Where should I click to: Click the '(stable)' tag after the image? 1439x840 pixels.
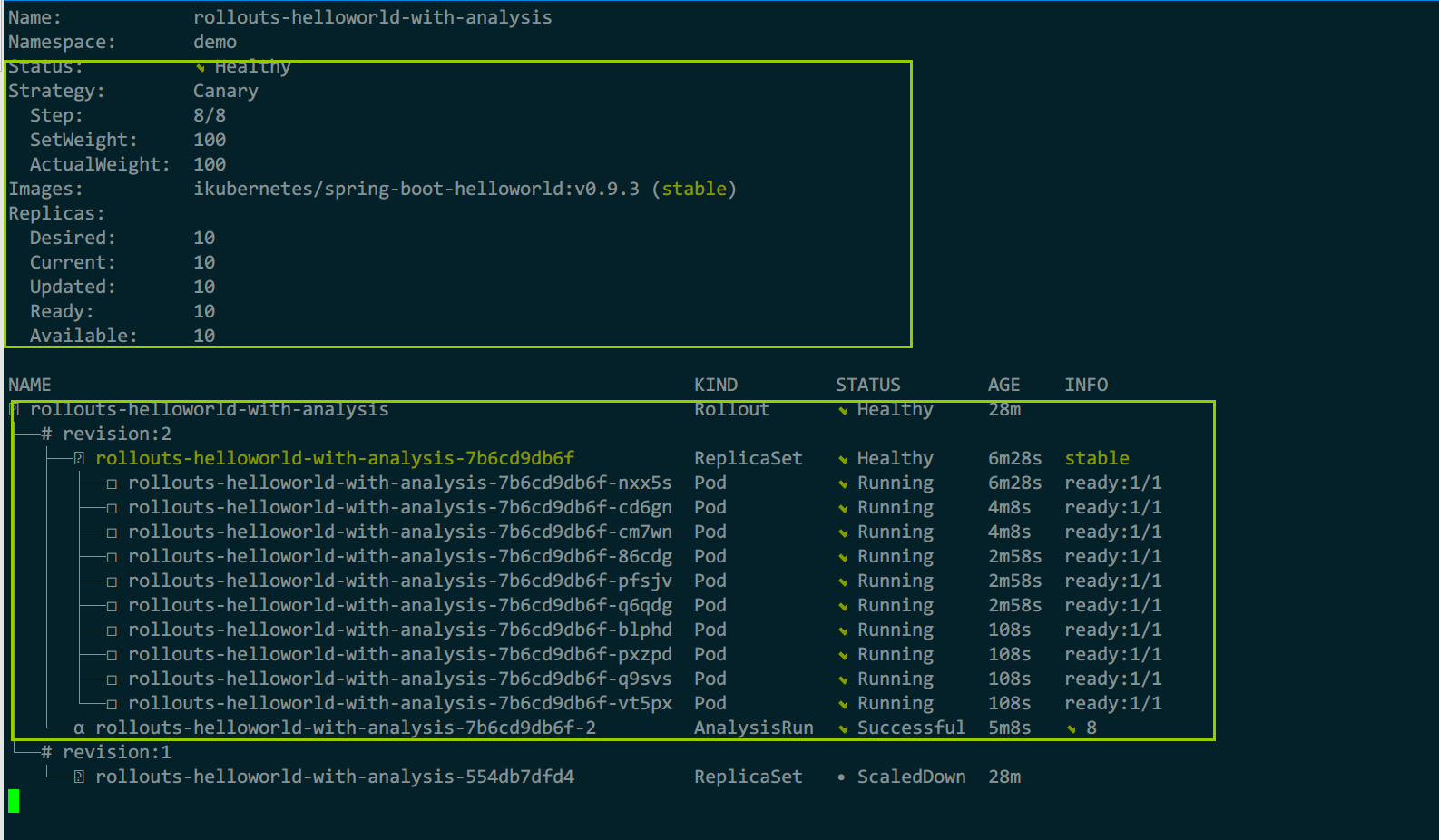pos(694,189)
